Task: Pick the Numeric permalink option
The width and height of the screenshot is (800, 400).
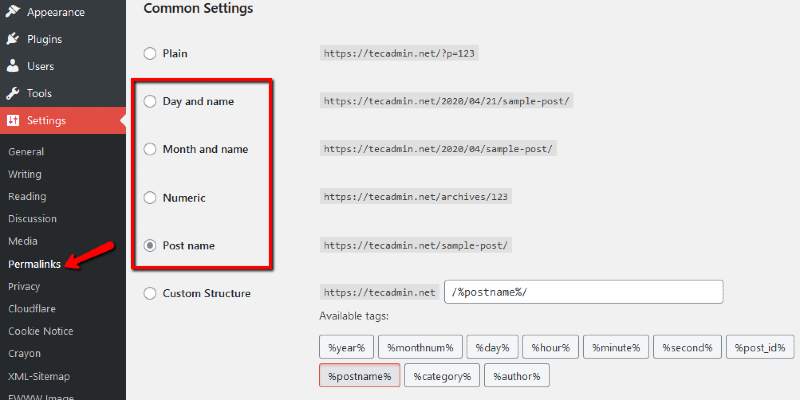Action: (x=150, y=197)
